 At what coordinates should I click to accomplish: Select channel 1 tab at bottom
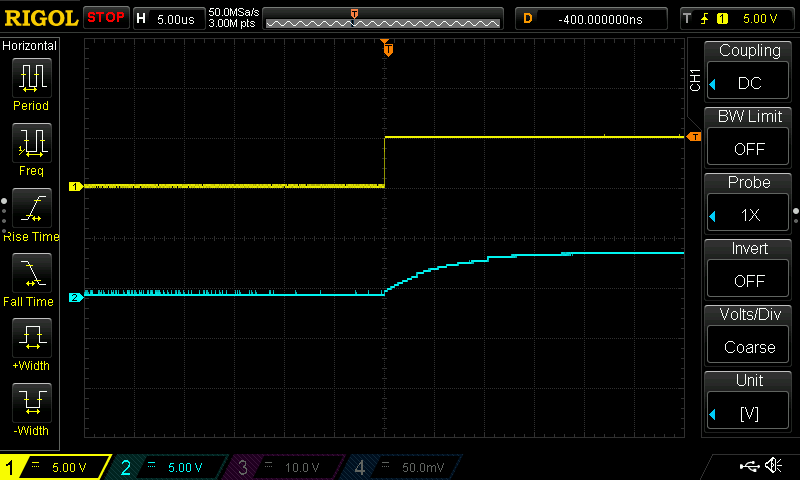pos(56,467)
